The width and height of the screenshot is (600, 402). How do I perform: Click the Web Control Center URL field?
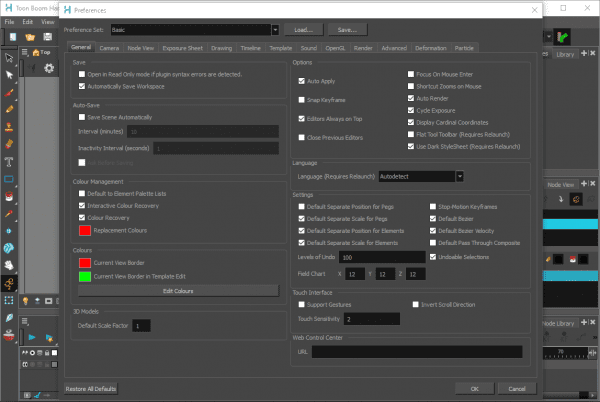coord(417,352)
